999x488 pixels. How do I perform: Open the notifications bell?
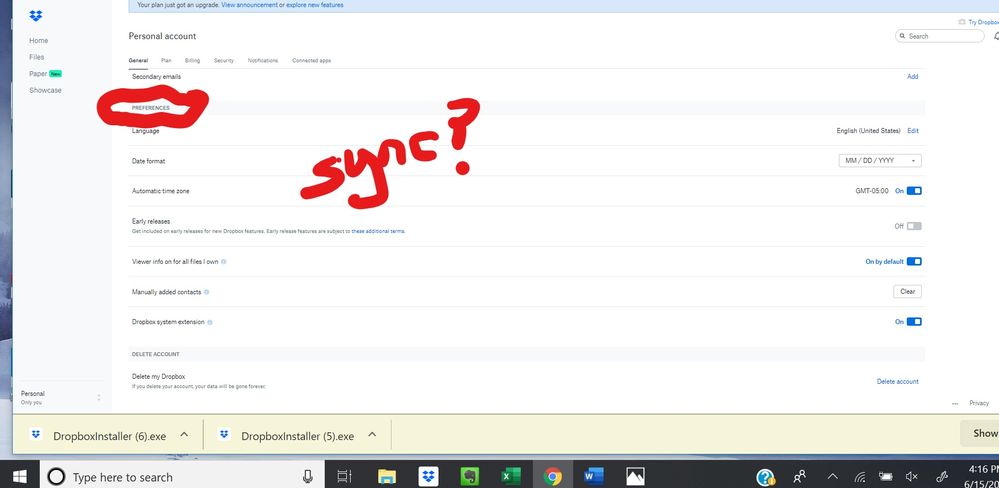995,36
